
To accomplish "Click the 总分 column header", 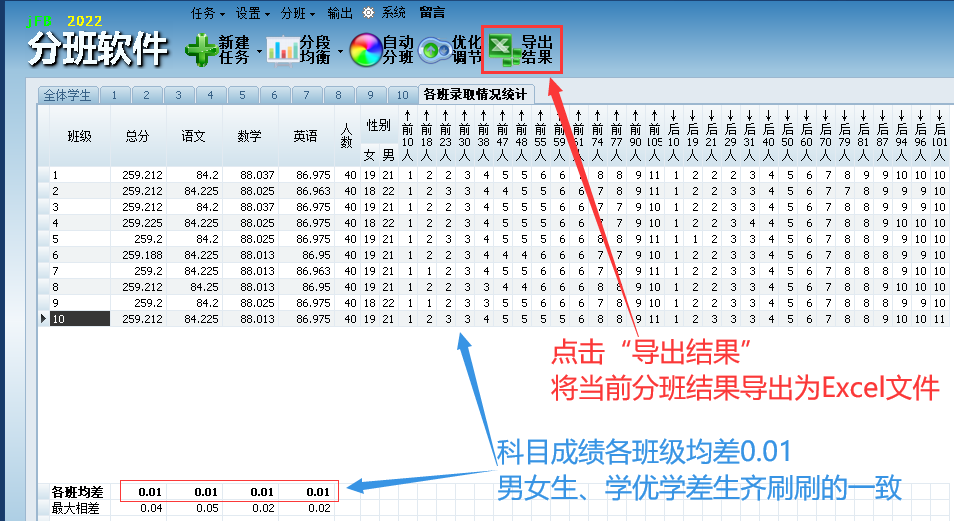I will pos(138,136).
